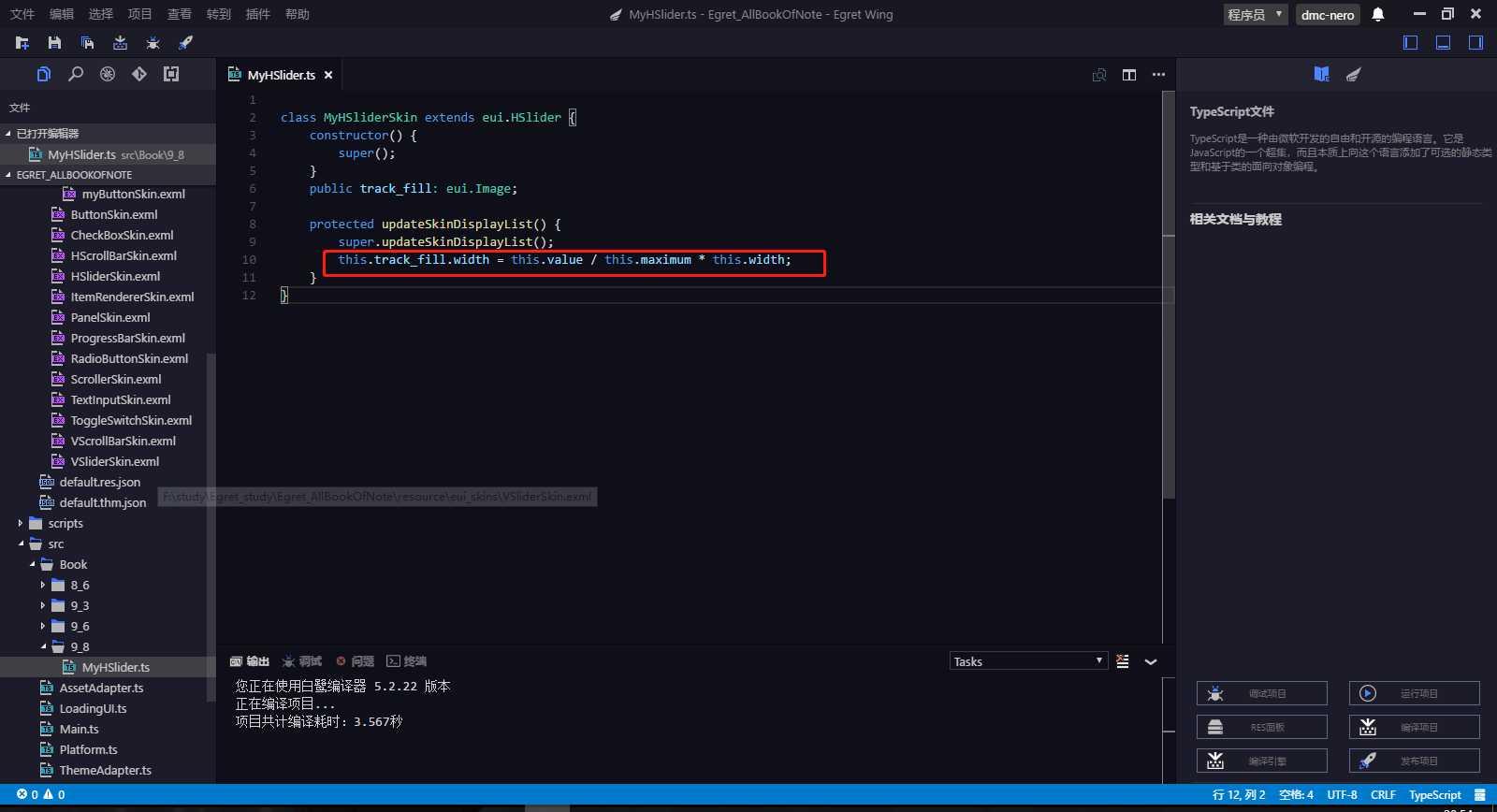Open the feather utility panel icon
This screenshot has width=1497, height=812.
pos(1353,74)
